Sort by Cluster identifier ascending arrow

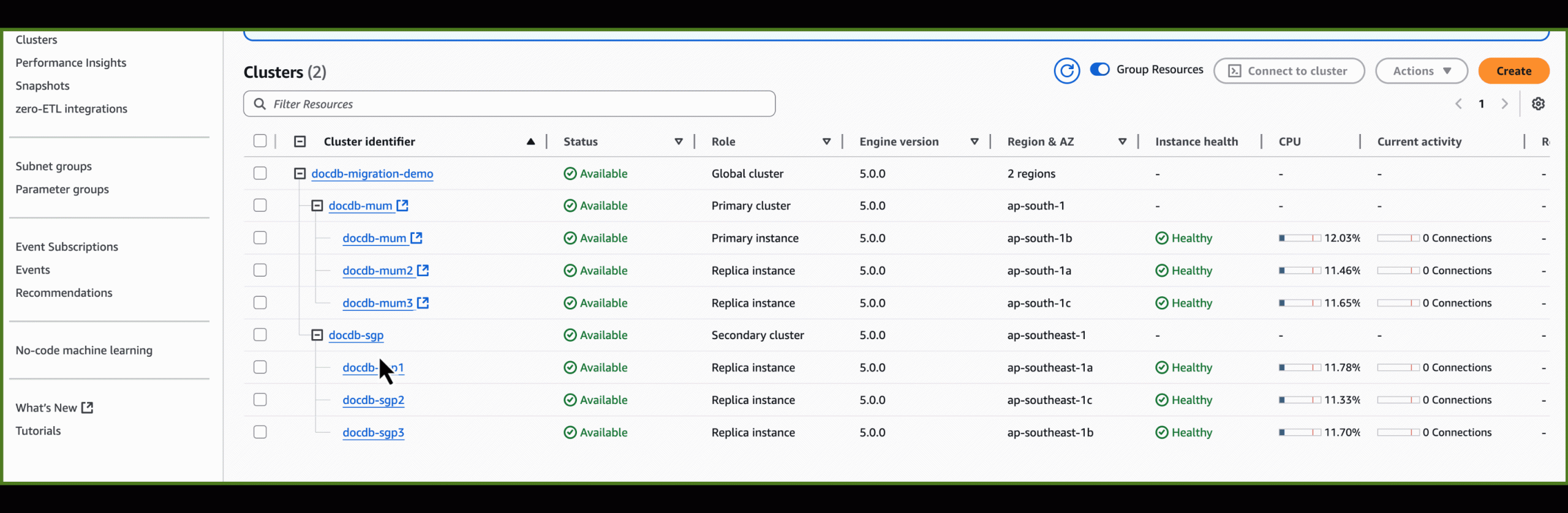click(530, 142)
